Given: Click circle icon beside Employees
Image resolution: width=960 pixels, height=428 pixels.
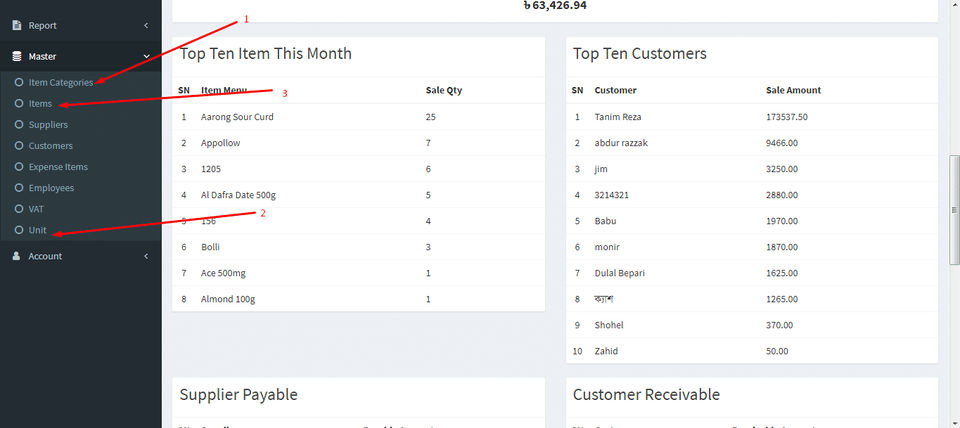Looking at the screenshot, I should [x=19, y=188].
